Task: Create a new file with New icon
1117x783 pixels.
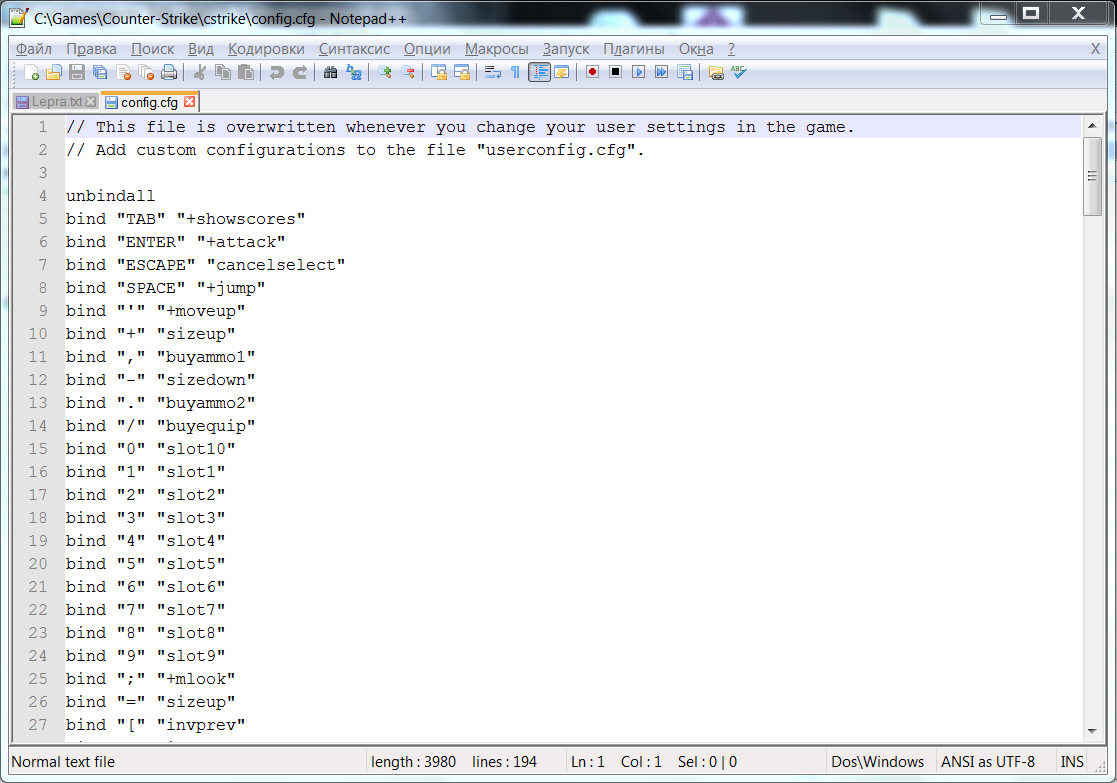Action: [x=31, y=73]
